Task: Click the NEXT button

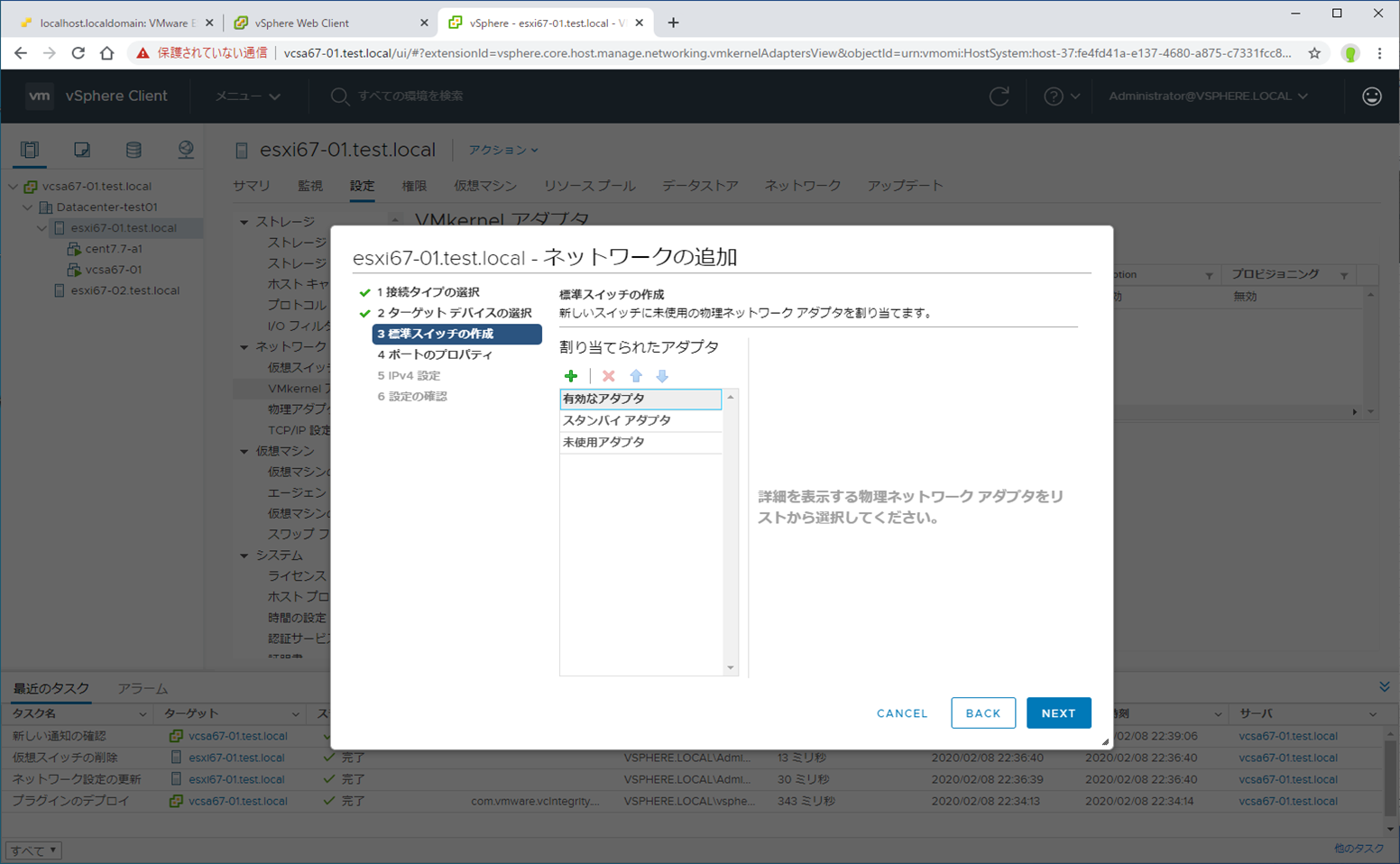Action: [1058, 712]
